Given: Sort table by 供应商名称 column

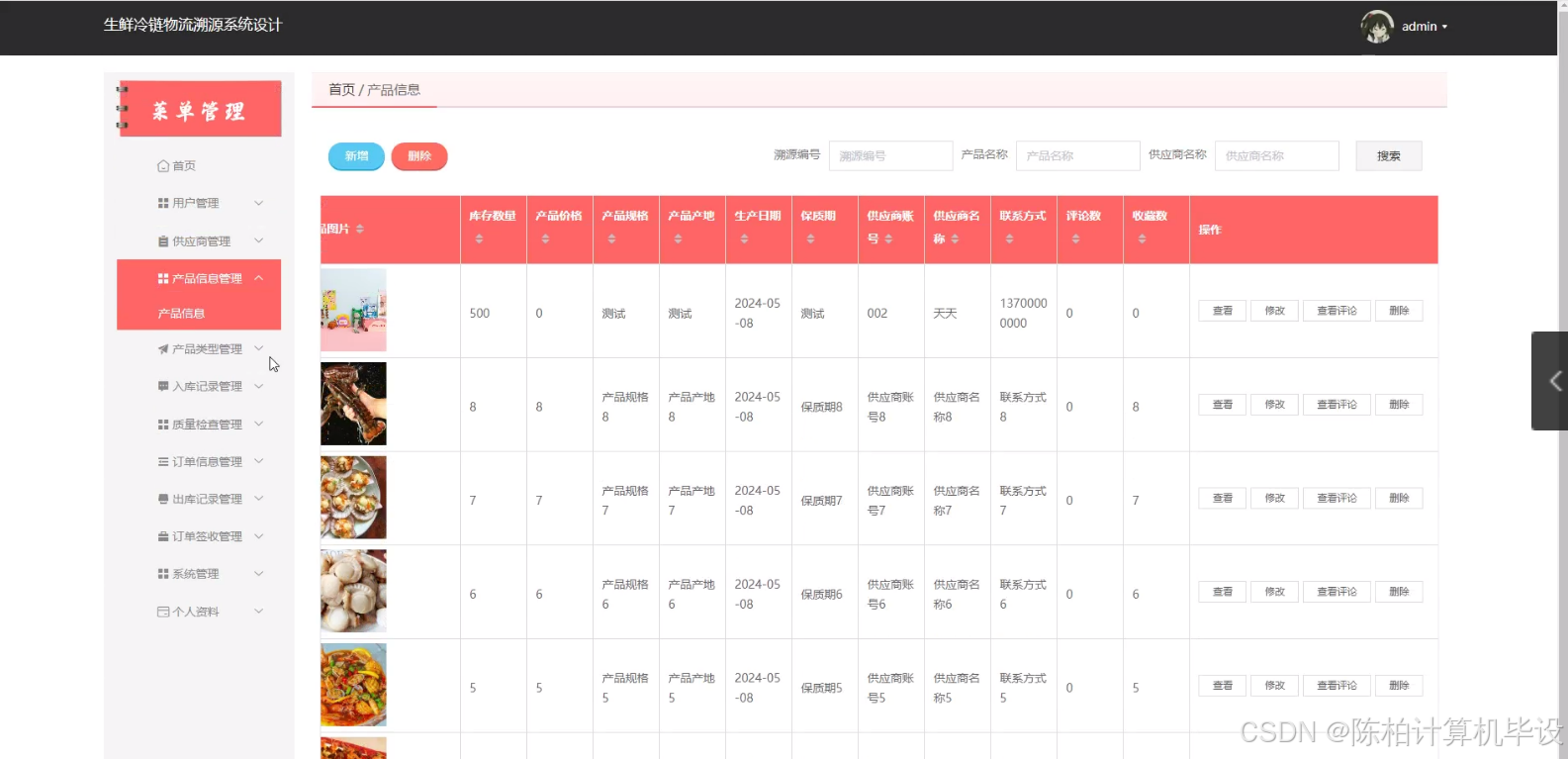Looking at the screenshot, I should 955,239.
